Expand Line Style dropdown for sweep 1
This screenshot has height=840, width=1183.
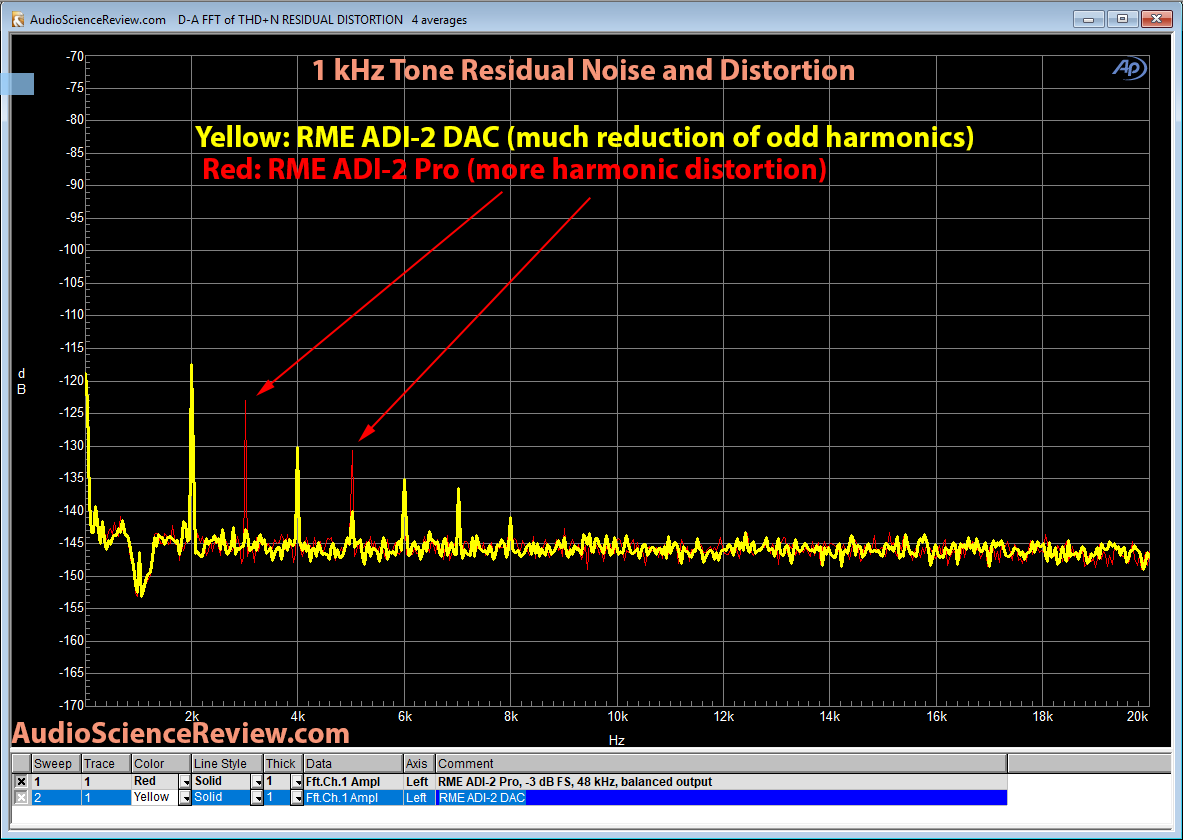(x=257, y=782)
